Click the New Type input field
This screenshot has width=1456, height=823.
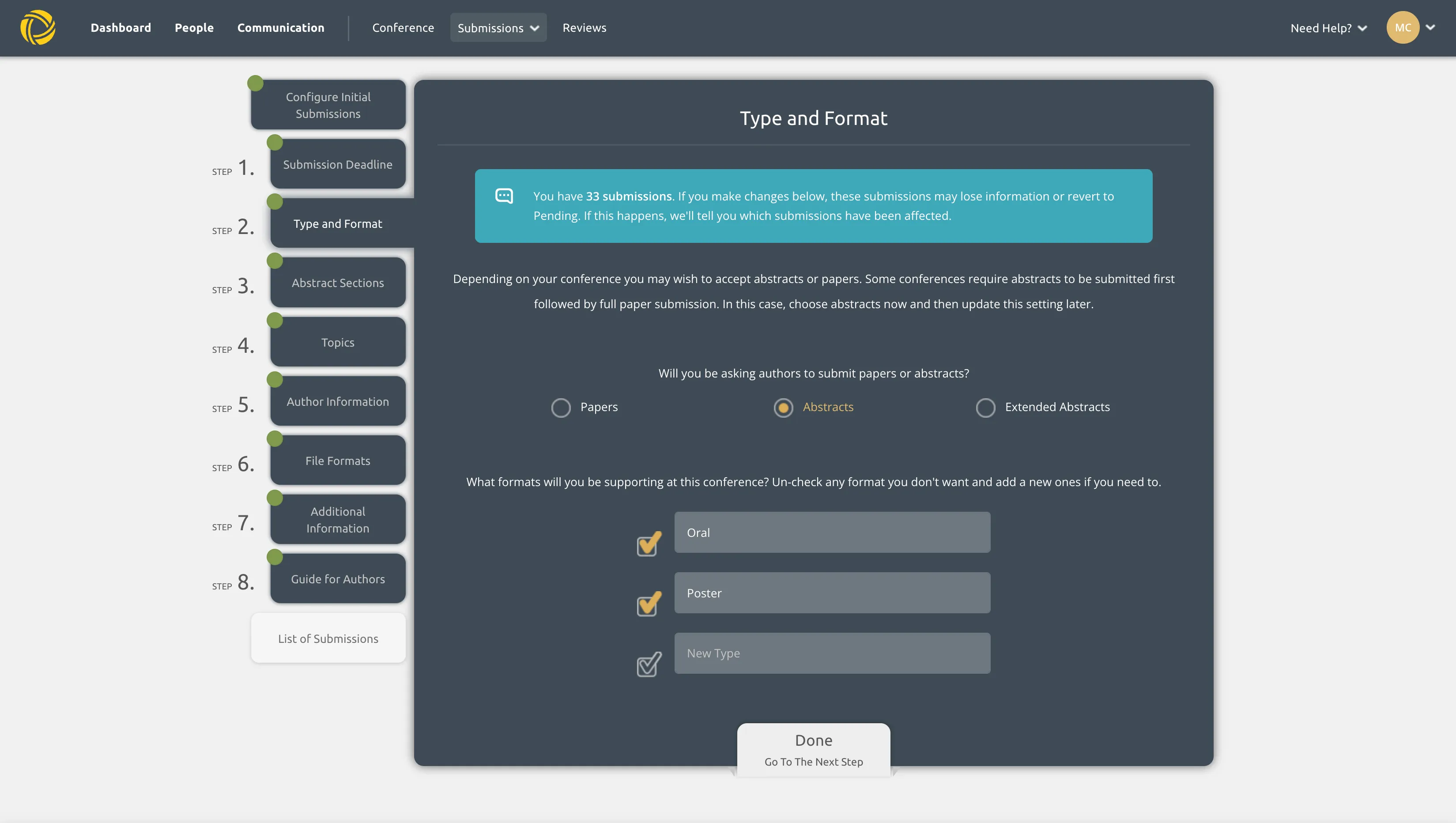click(832, 653)
